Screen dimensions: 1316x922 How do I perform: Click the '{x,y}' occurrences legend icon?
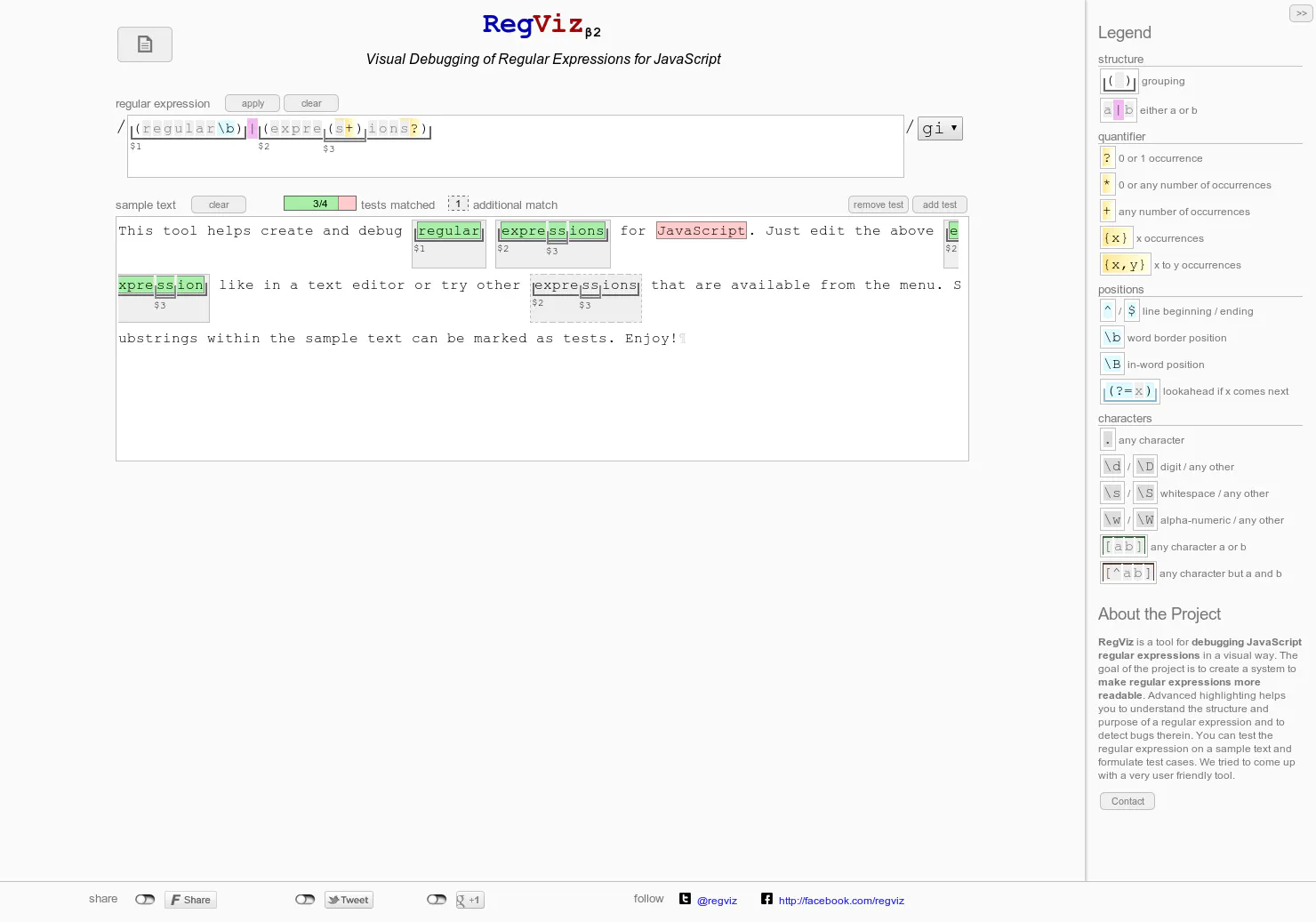click(1125, 265)
